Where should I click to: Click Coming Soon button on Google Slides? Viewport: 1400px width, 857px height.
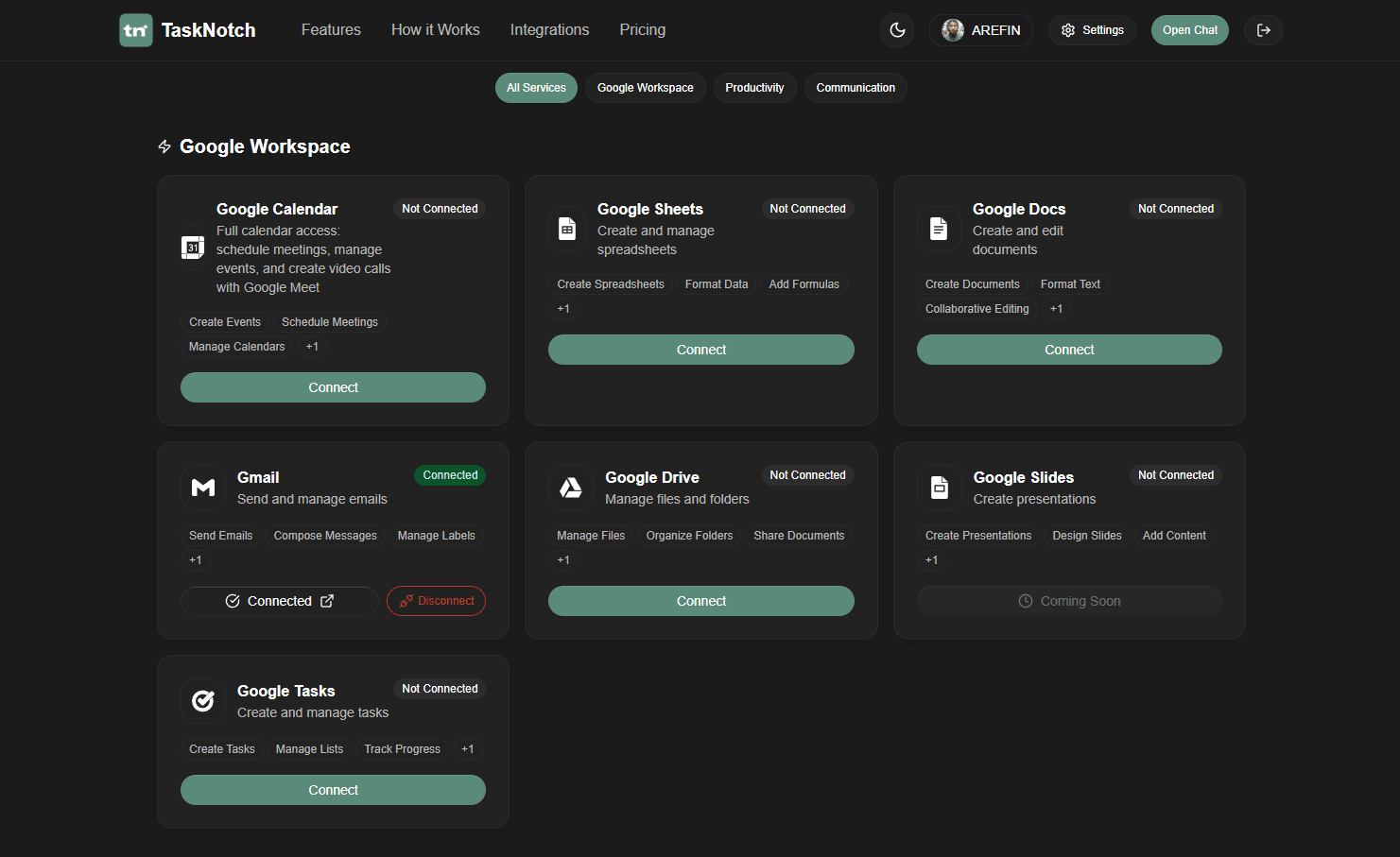(x=1069, y=601)
